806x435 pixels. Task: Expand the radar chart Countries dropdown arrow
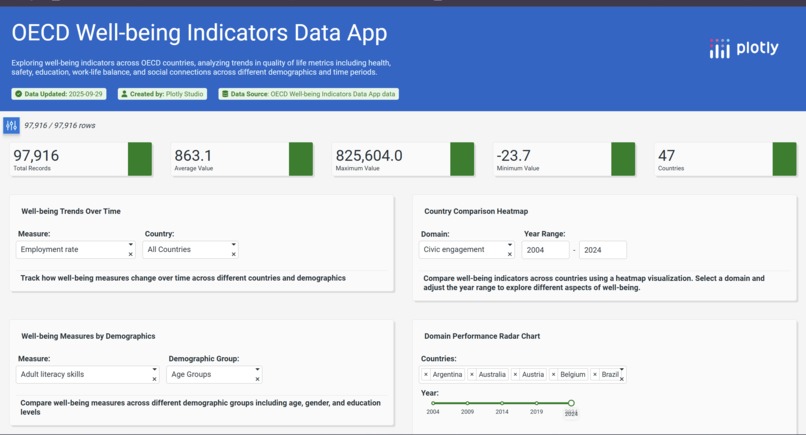[x=622, y=369]
